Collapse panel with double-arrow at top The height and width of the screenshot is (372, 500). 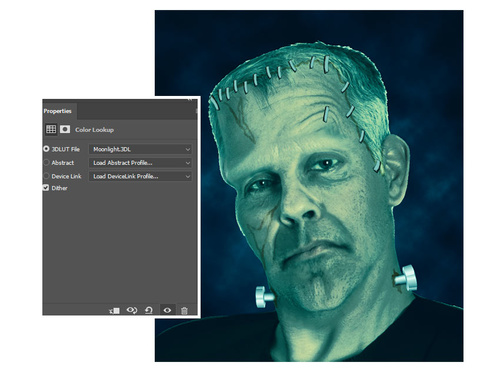[x=190, y=99]
